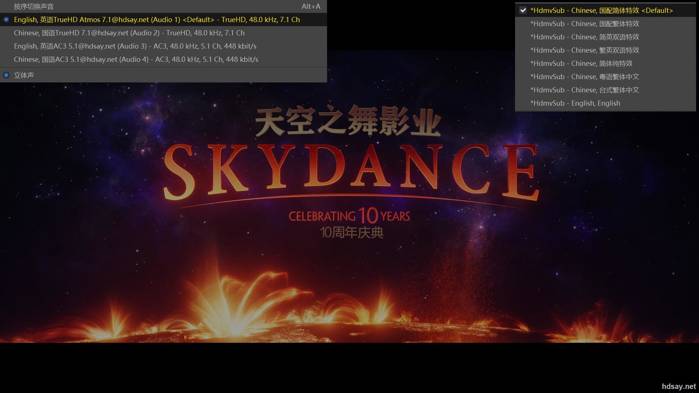
Task: Choose HdmvSub Chinese '繁英双语特效' subtitle
Action: point(605,50)
